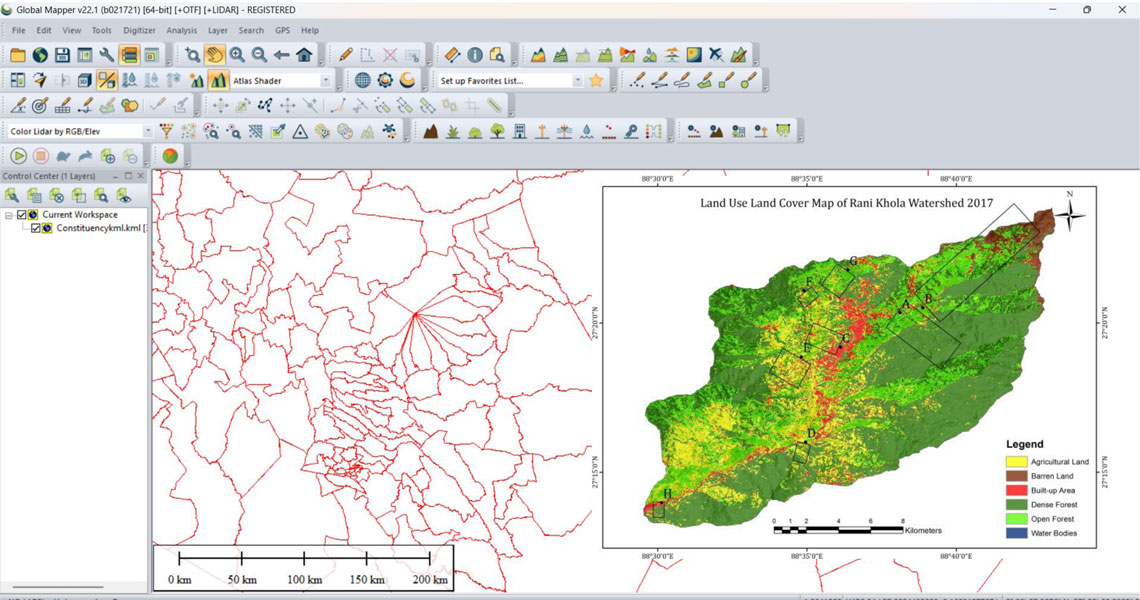Image resolution: width=1140 pixels, height=600 pixels.
Task: Click the Lidar filter funnel icon
Action: pyautogui.click(x=166, y=131)
